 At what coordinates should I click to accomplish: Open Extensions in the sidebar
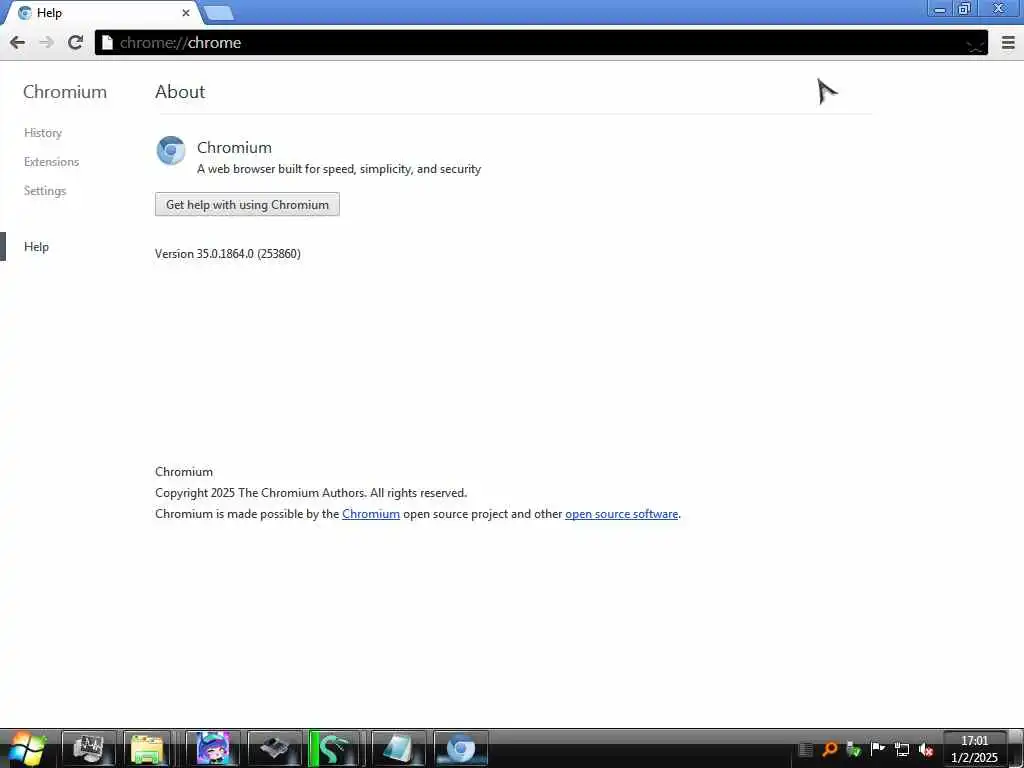tap(52, 162)
